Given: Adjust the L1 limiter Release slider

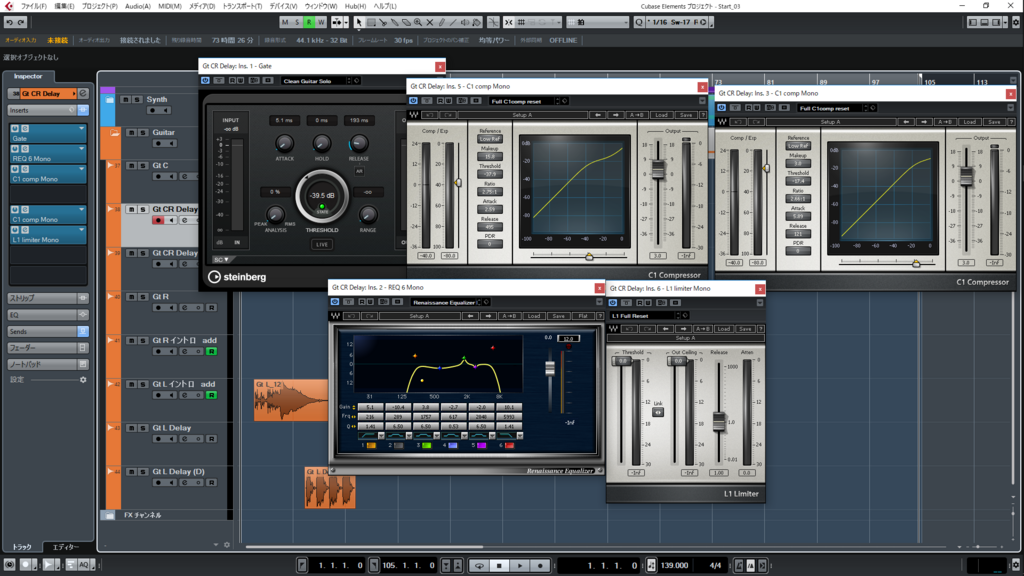Looking at the screenshot, I should 718,422.
